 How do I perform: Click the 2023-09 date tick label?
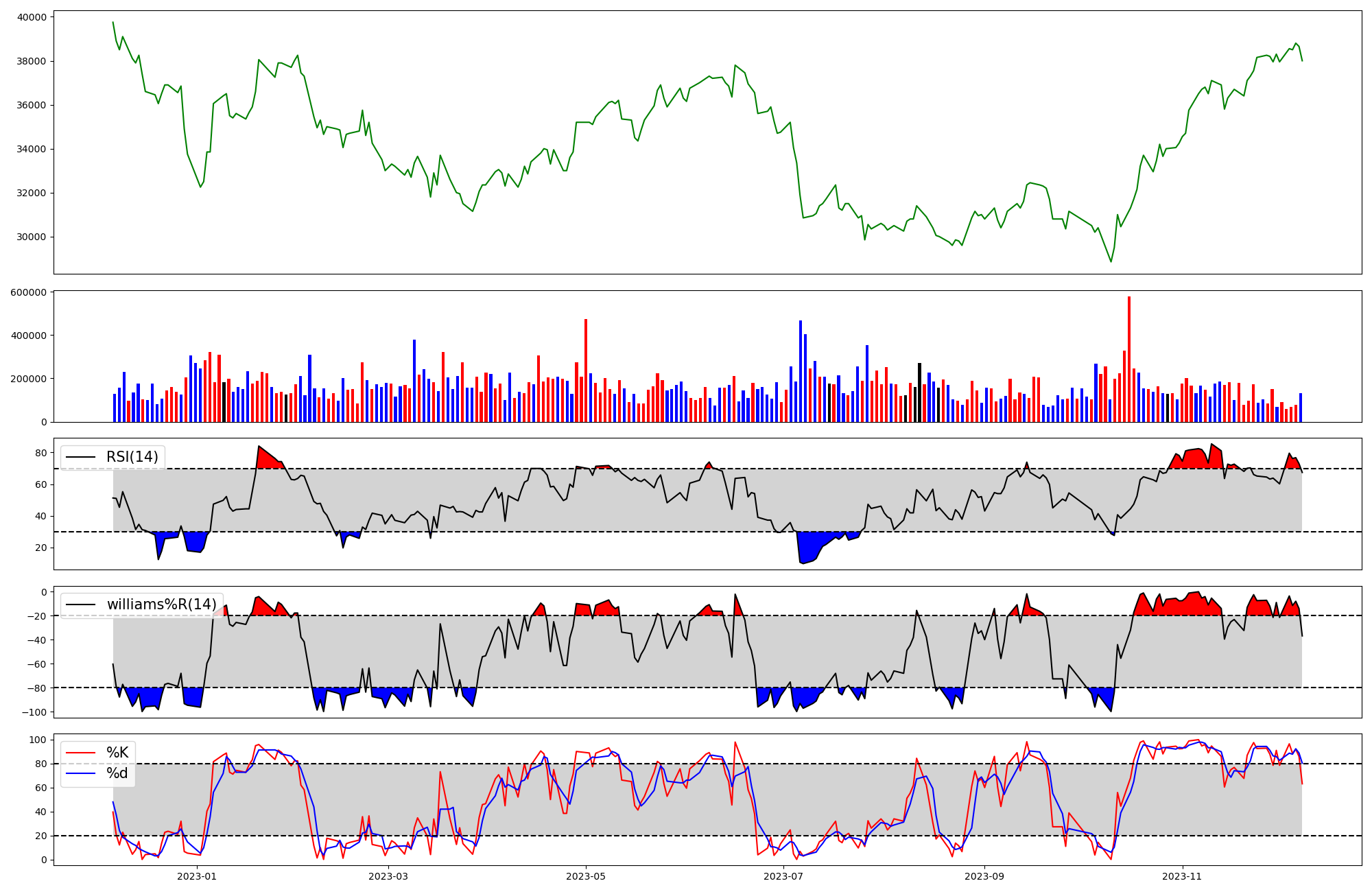click(x=984, y=876)
